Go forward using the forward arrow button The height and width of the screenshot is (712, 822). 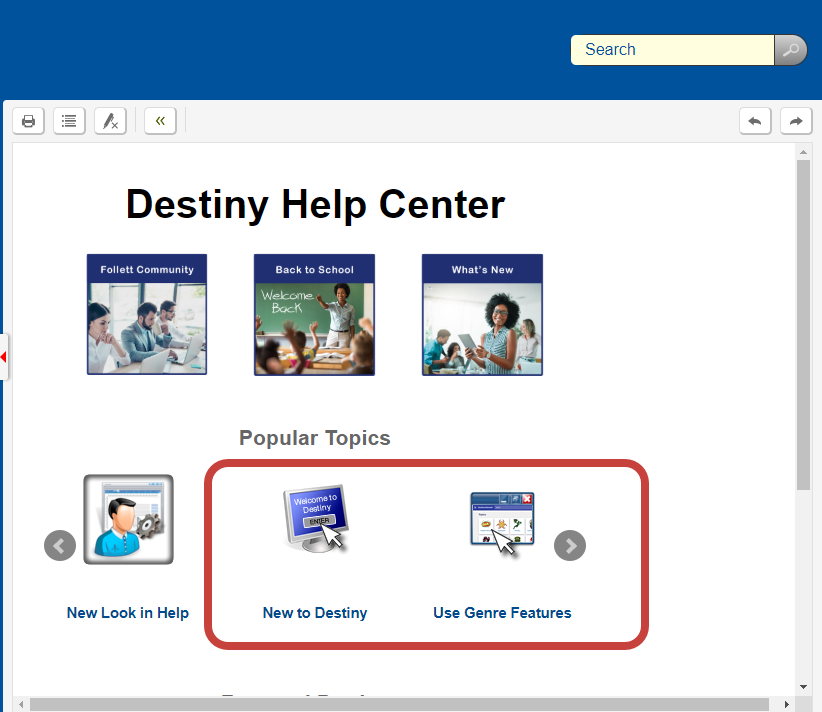coord(796,121)
